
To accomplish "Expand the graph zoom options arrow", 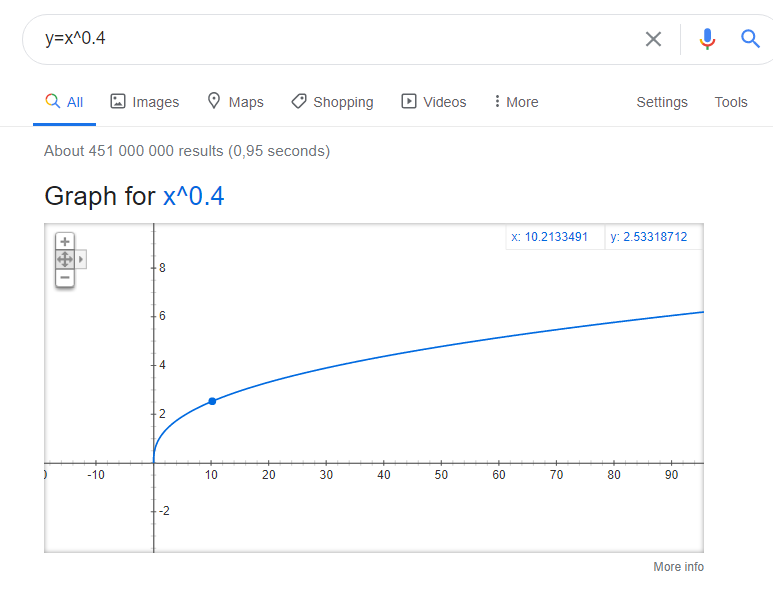I will pyautogui.click(x=81, y=259).
